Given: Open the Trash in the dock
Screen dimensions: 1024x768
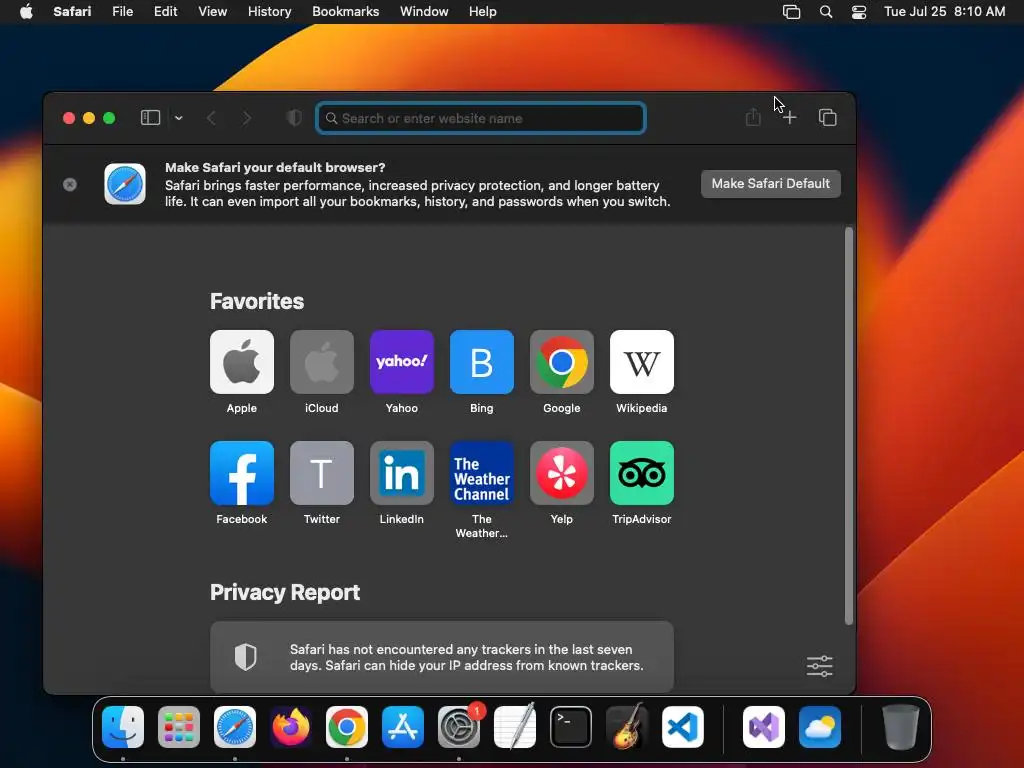Looking at the screenshot, I should 901,727.
